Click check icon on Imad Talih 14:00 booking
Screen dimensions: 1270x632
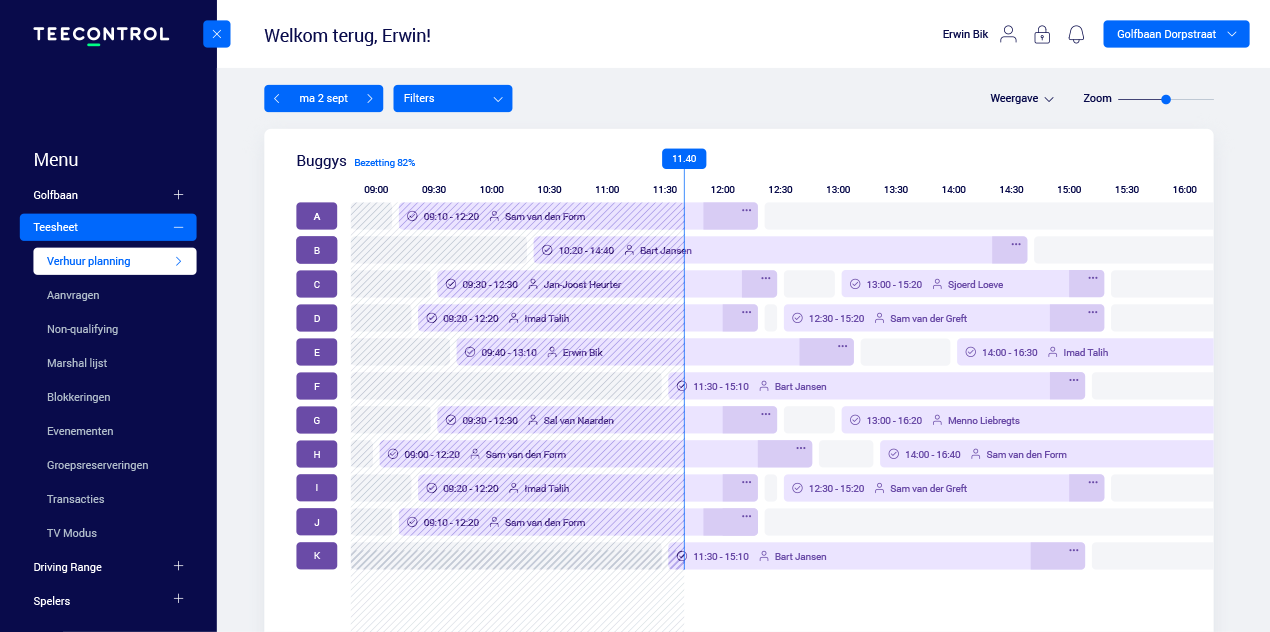(970, 352)
